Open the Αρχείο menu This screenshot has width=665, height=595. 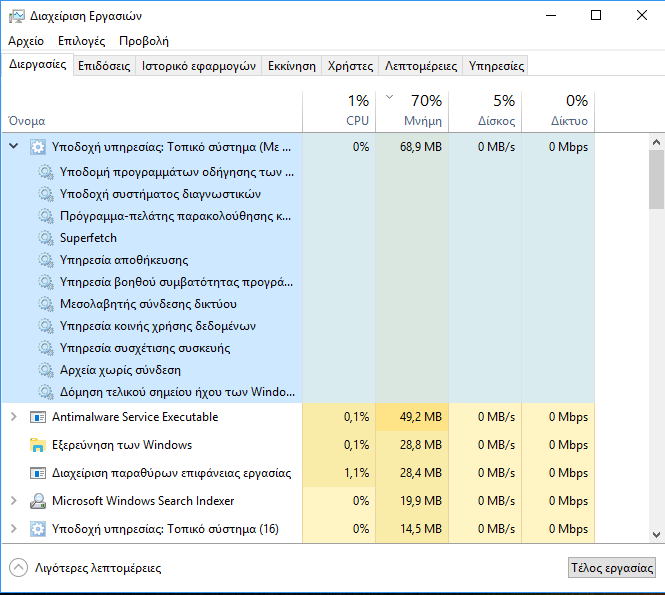click(x=26, y=41)
